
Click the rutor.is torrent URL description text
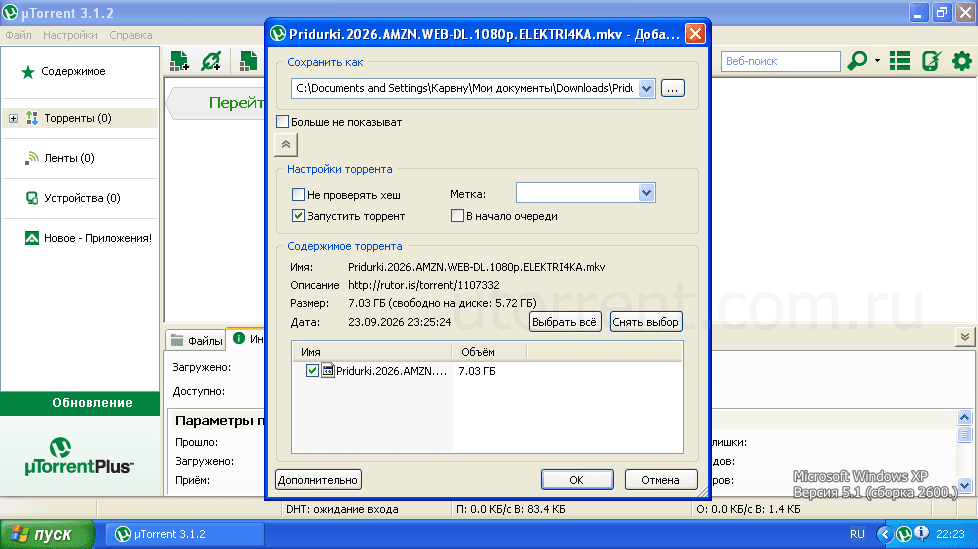click(x=424, y=285)
